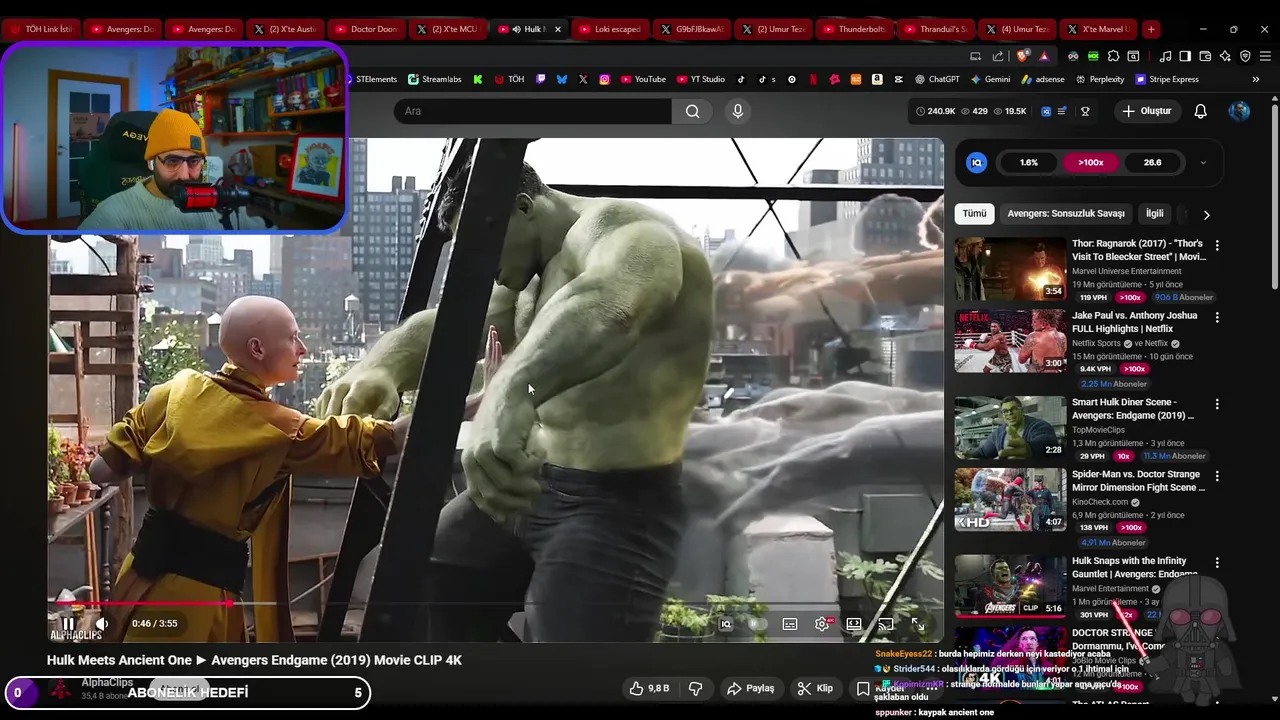The image size is (1280, 720).
Task: Open the AlphaClips channel name
Action: (x=107, y=682)
